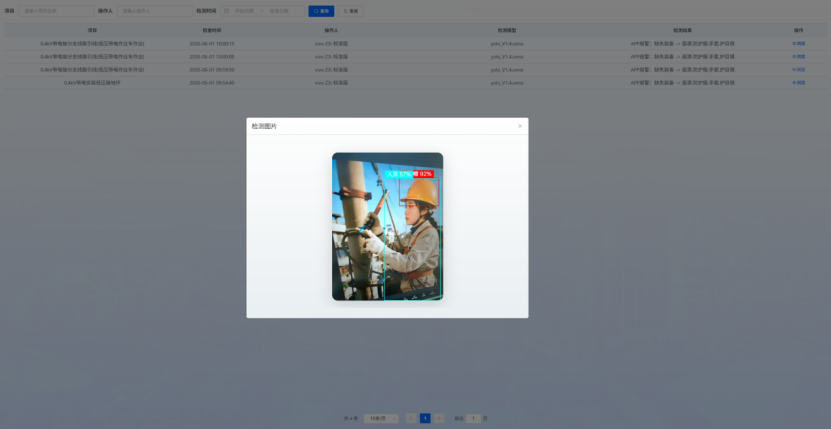Image resolution: width=831 pixels, height=429 pixels.
Task: Click vivo Z3i 标准版 in the 10:00:15 row
Action: point(331,43)
